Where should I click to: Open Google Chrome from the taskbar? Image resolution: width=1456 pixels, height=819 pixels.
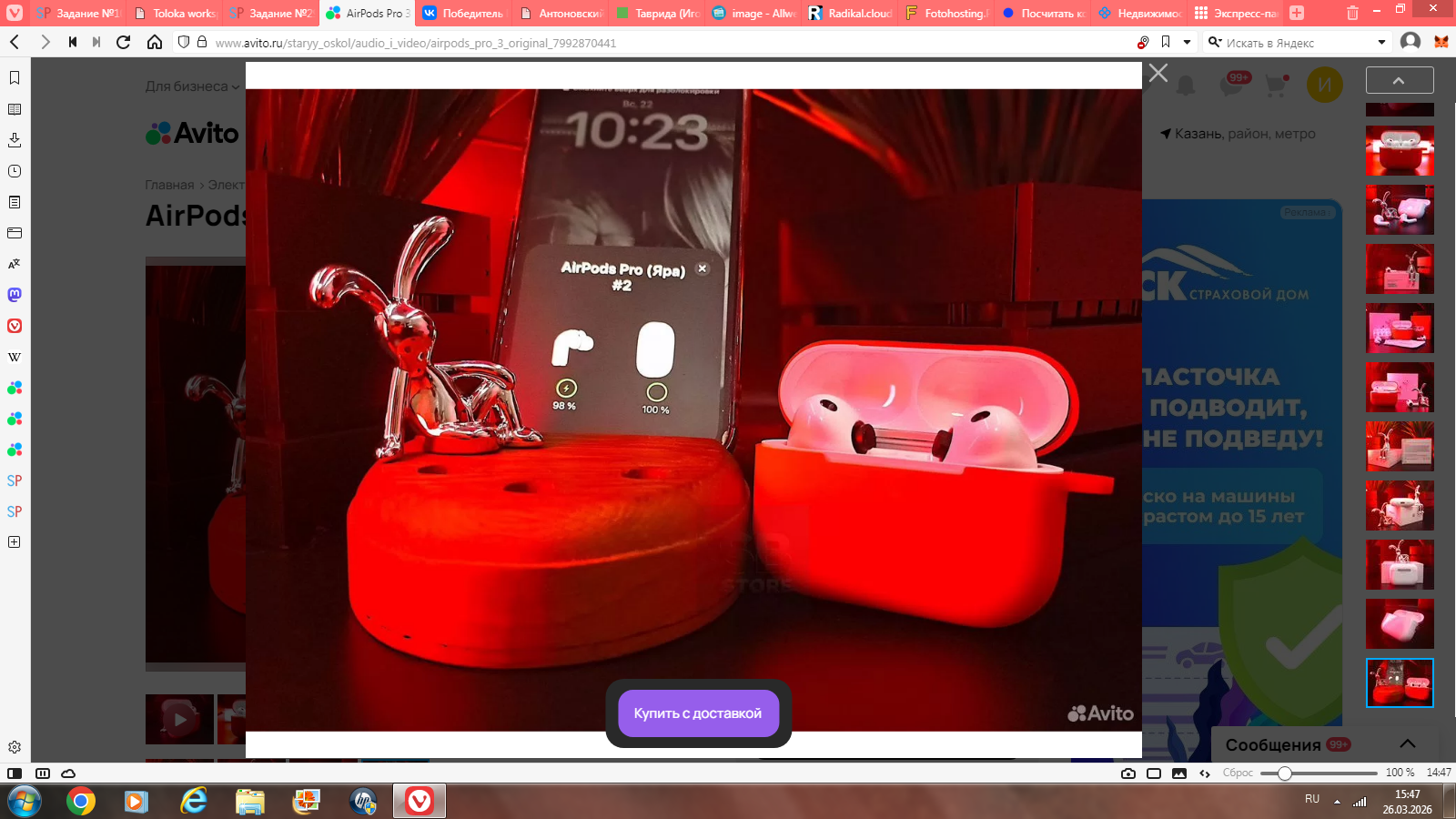click(81, 801)
